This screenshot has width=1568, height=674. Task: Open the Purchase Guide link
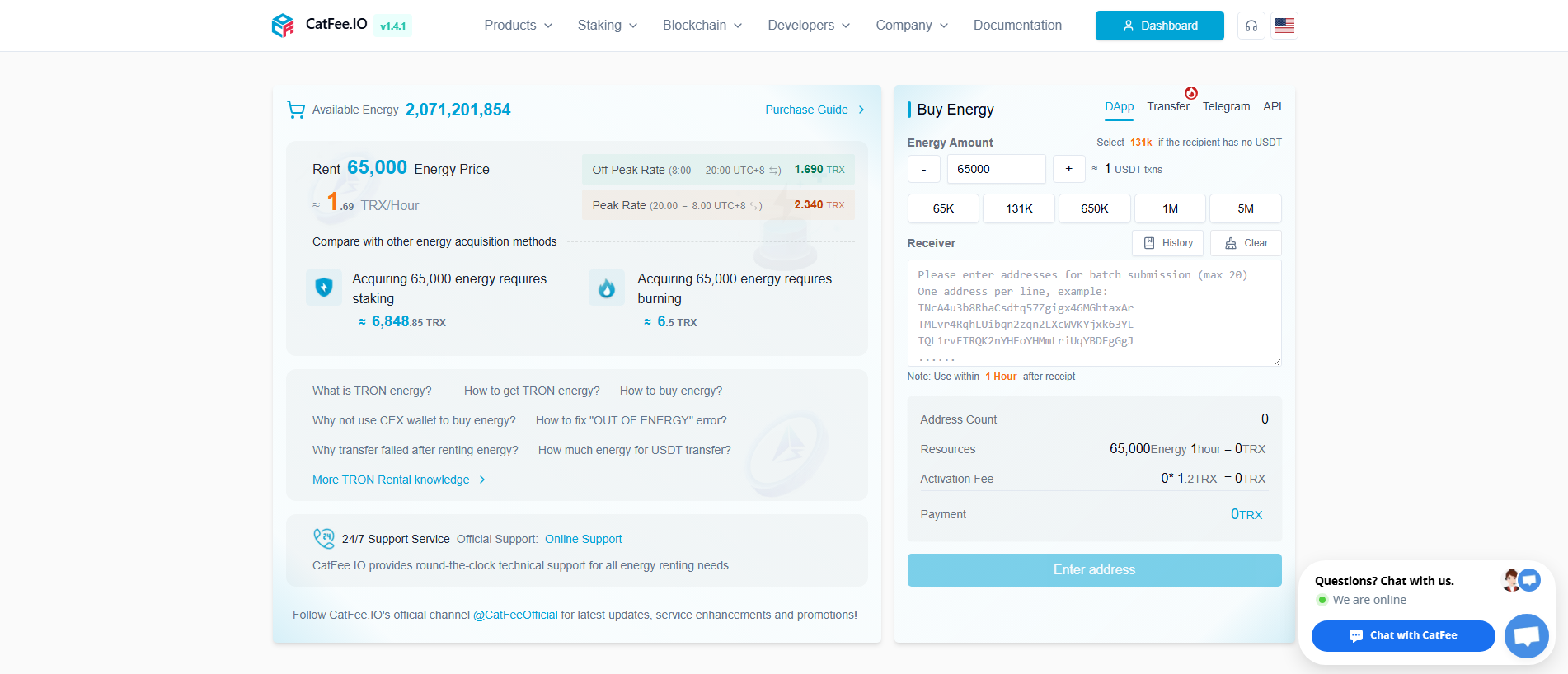point(815,110)
